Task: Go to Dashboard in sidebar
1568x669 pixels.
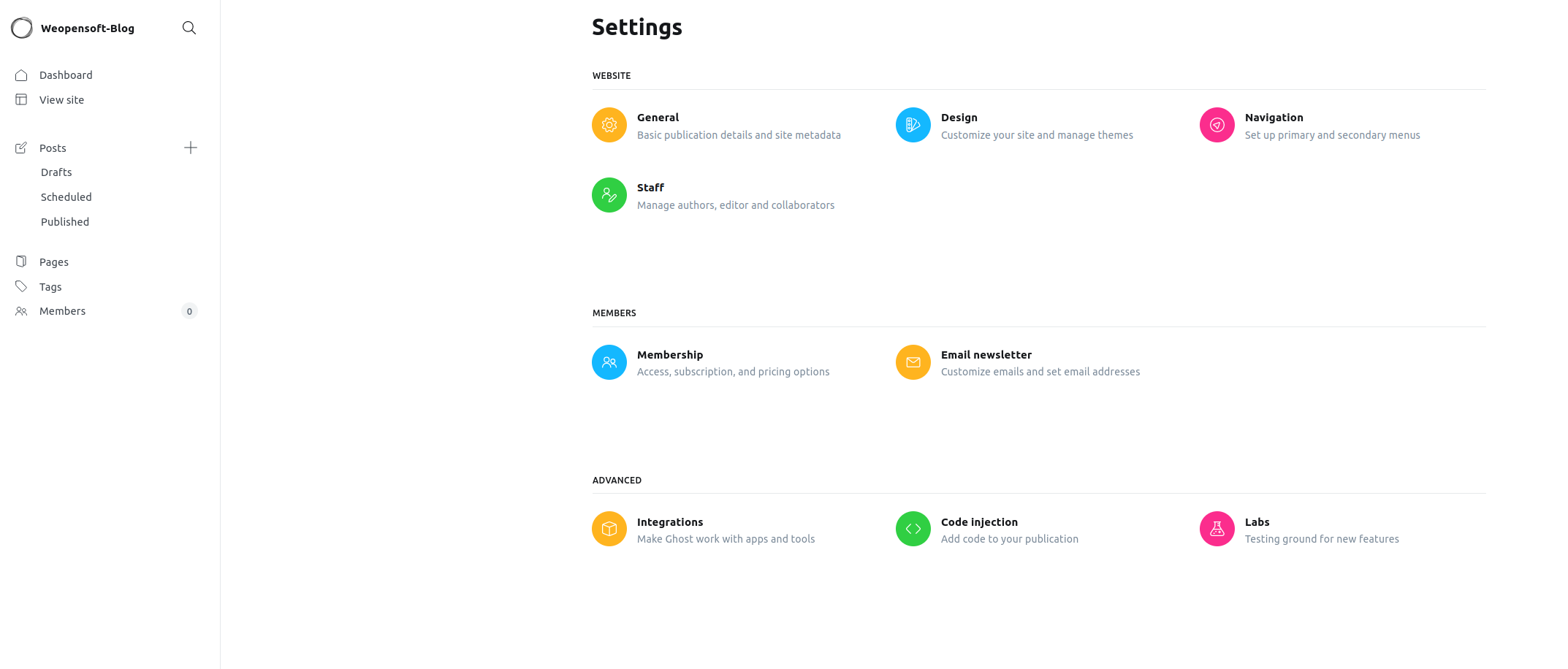Action: [66, 75]
